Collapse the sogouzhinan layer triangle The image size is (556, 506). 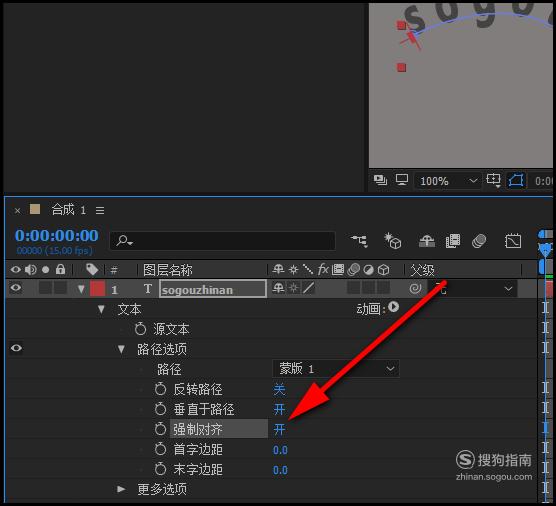81,289
